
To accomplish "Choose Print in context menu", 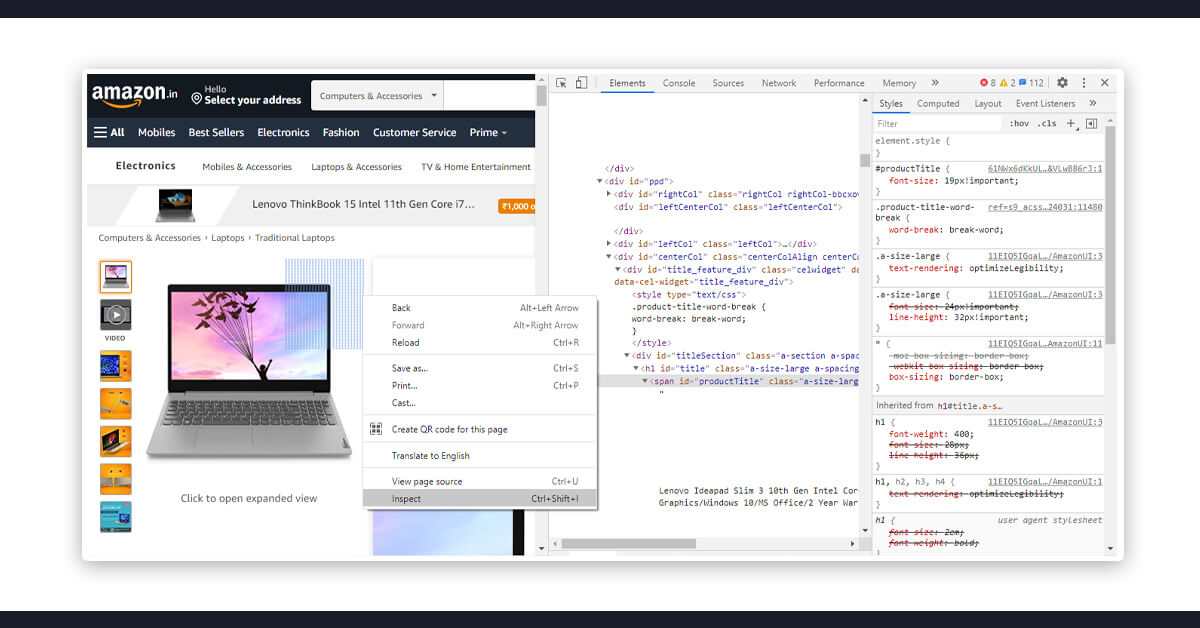I will pyautogui.click(x=480, y=385).
